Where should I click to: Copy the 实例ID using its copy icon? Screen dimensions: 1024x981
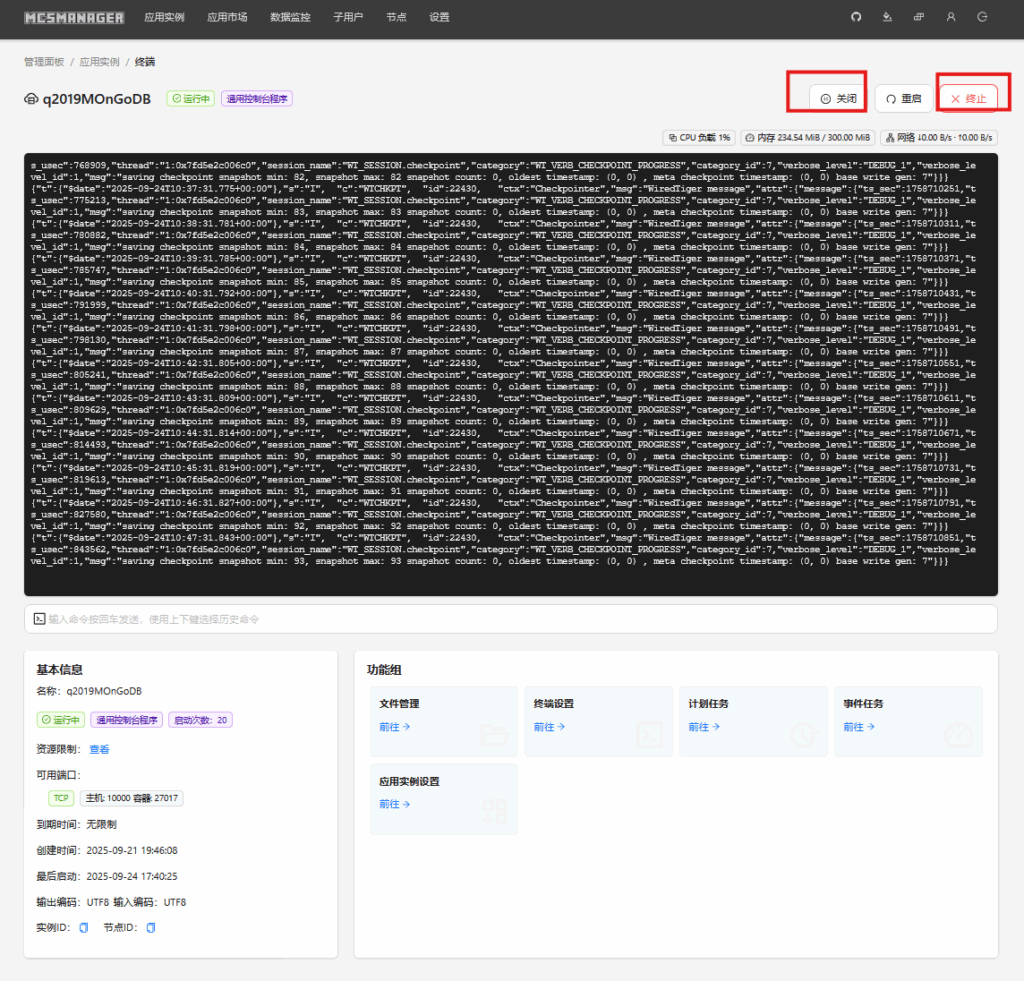pyautogui.click(x=84, y=927)
